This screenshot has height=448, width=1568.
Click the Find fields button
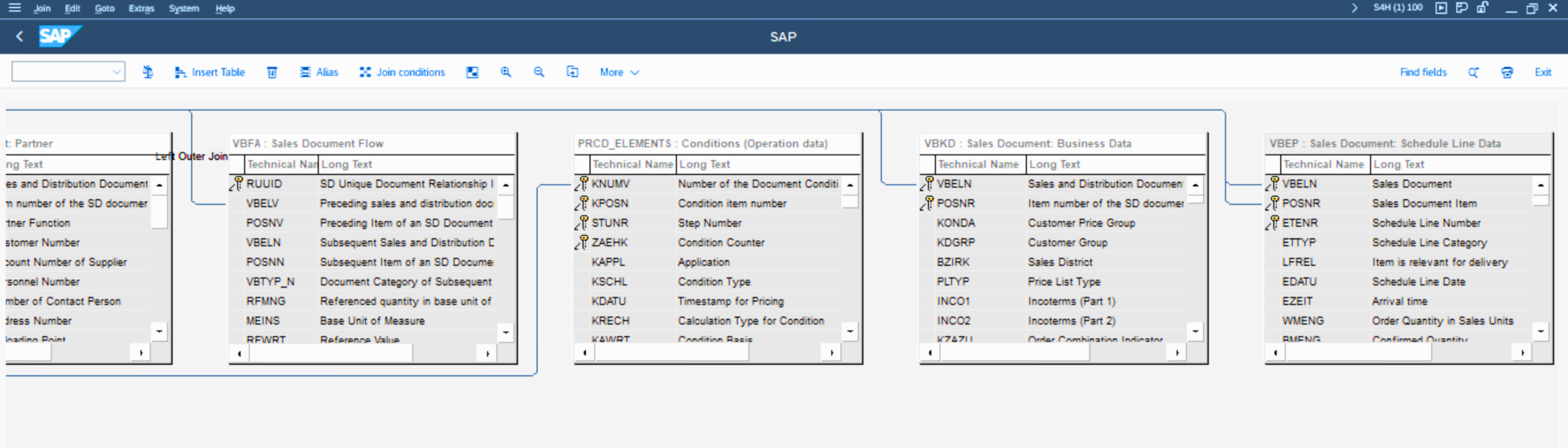tap(1423, 73)
